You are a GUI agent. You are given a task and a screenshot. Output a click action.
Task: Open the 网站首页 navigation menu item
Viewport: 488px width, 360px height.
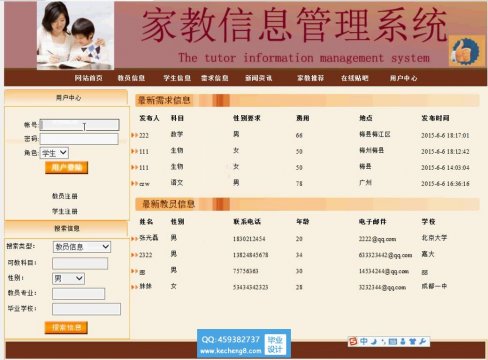point(88,78)
